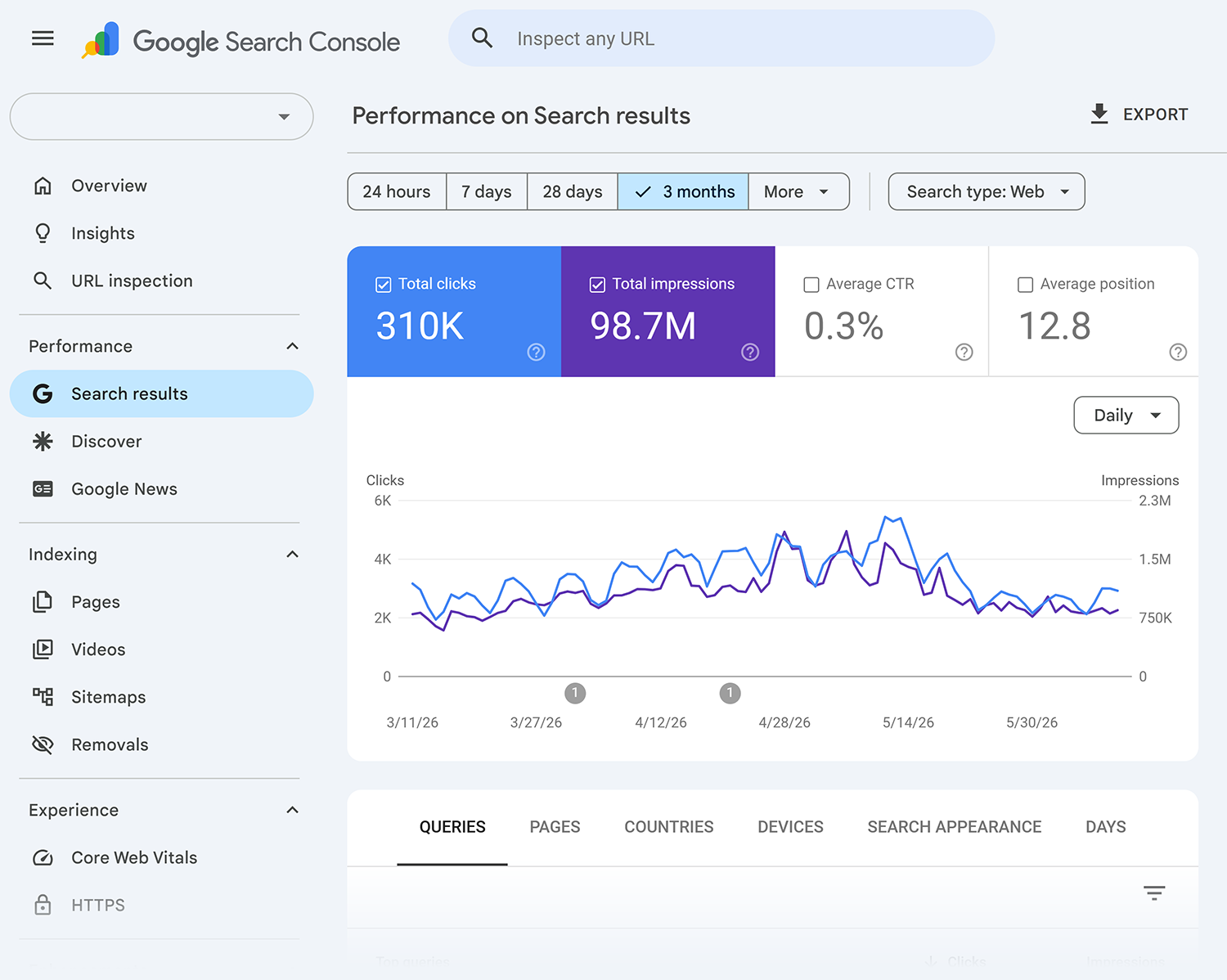Screen dimensions: 1227x980
Task: Open the property selector dropdown
Action: (161, 116)
